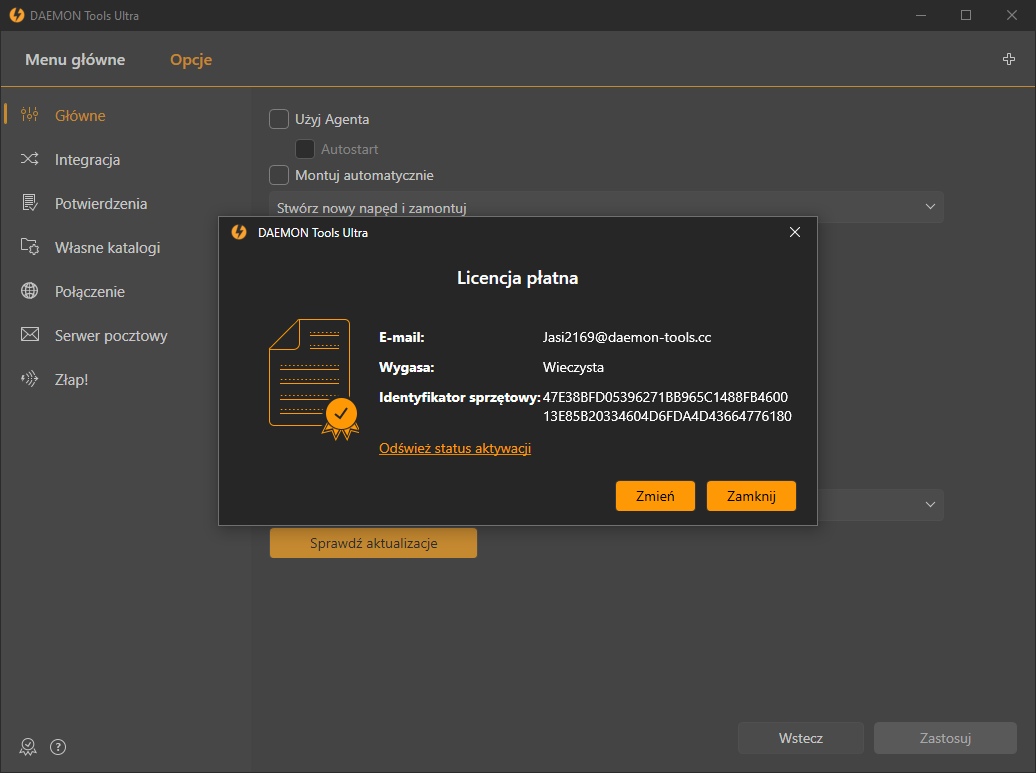Click the Zmień button
This screenshot has height=773, width=1036.
click(655, 496)
